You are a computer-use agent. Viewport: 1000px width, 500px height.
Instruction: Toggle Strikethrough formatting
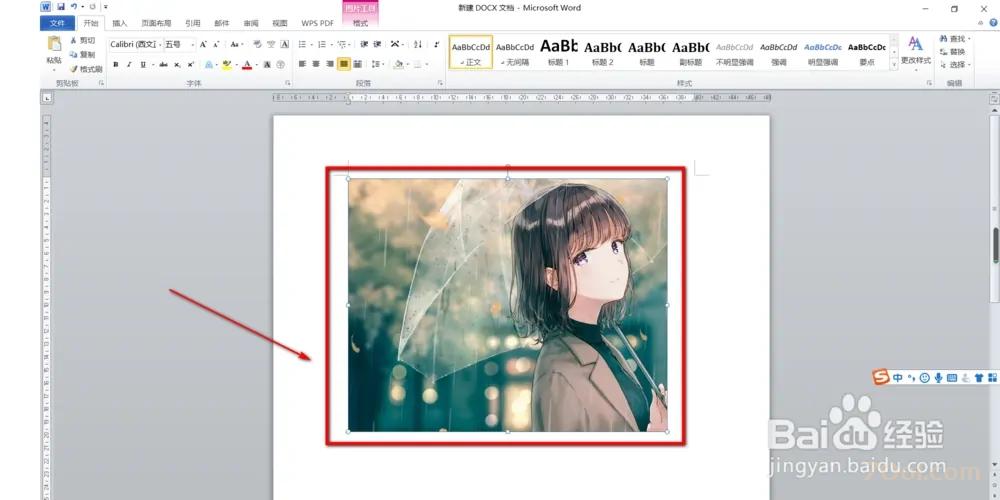pos(163,64)
